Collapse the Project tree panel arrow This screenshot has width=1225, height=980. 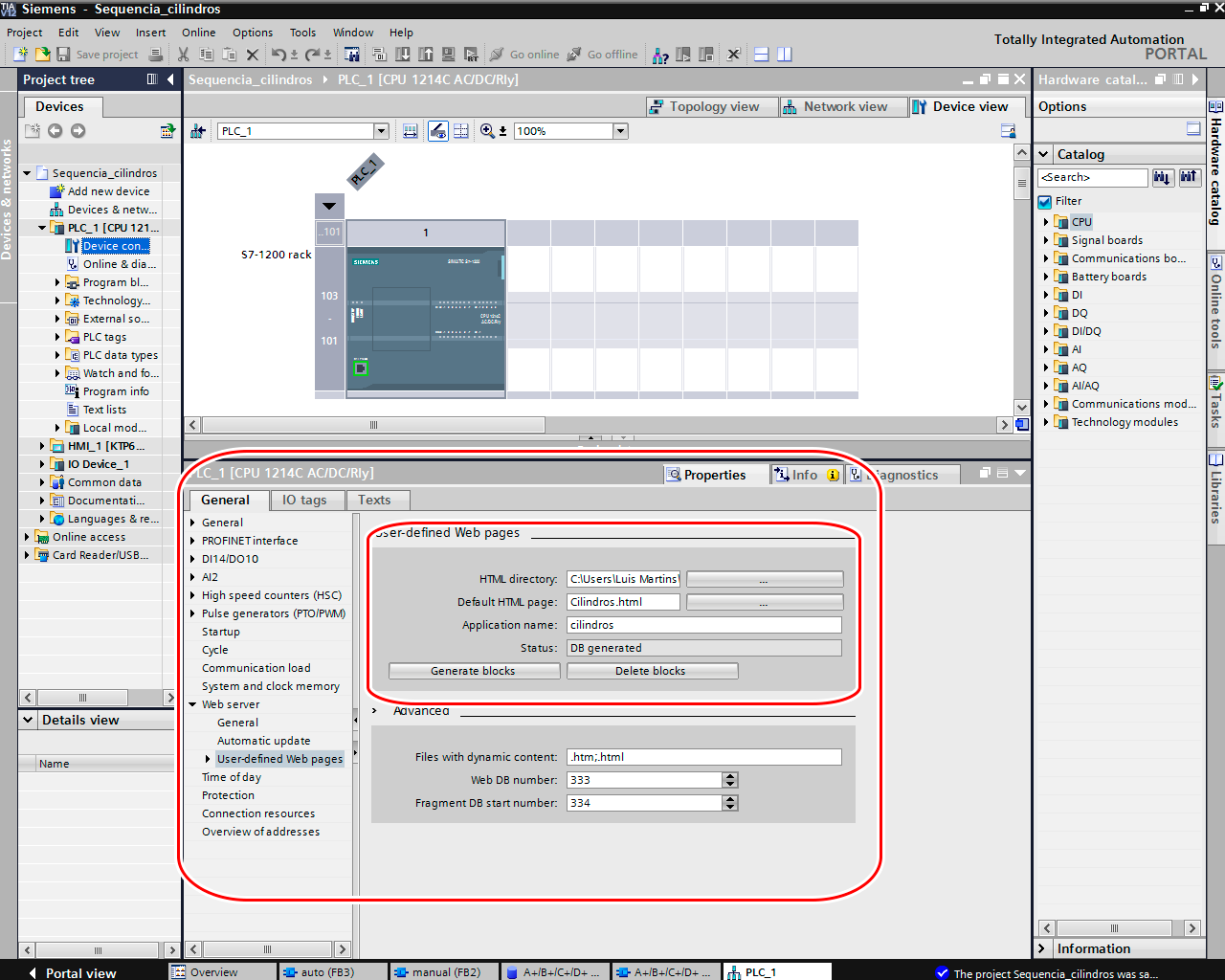coord(170,79)
